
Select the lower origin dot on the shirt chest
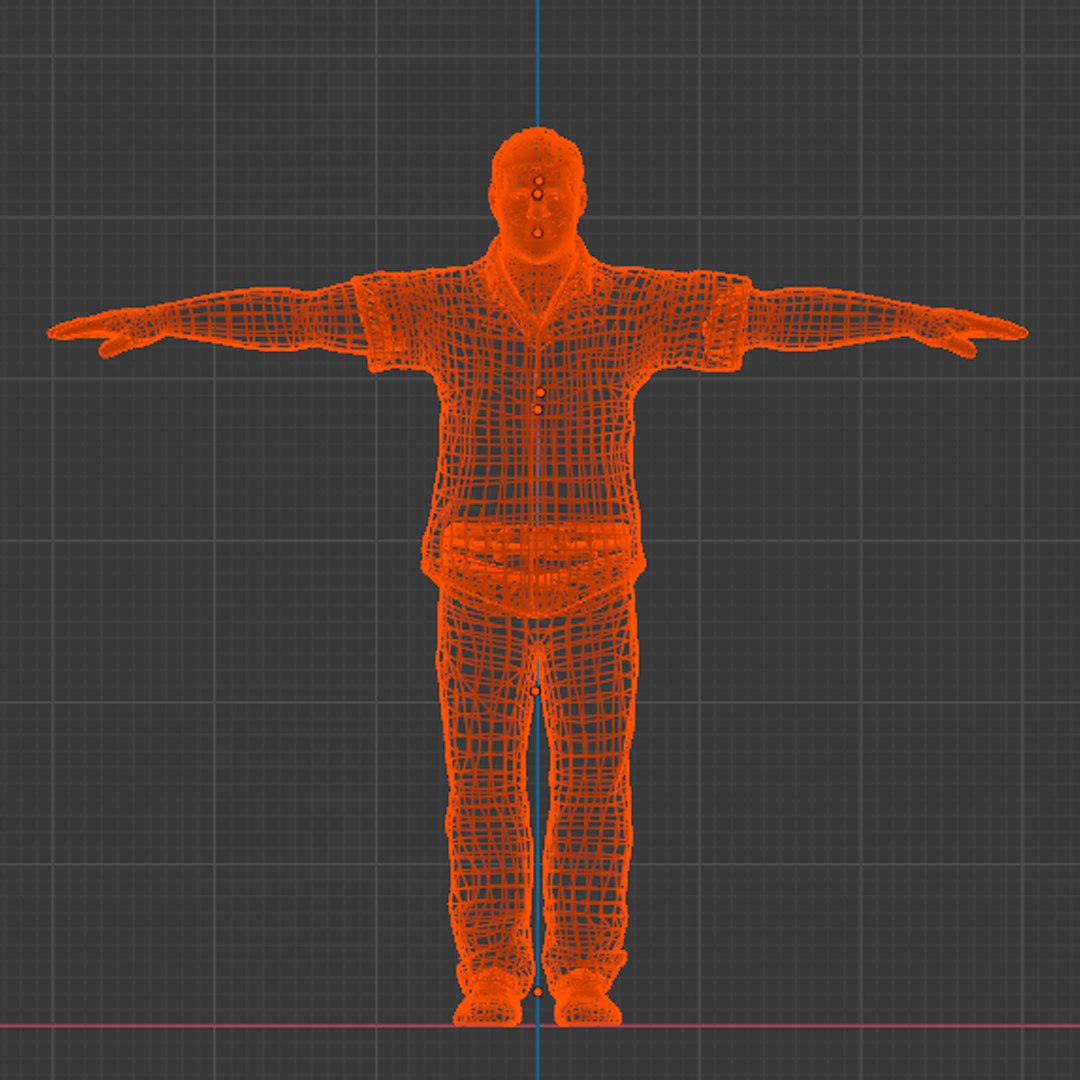click(x=538, y=410)
